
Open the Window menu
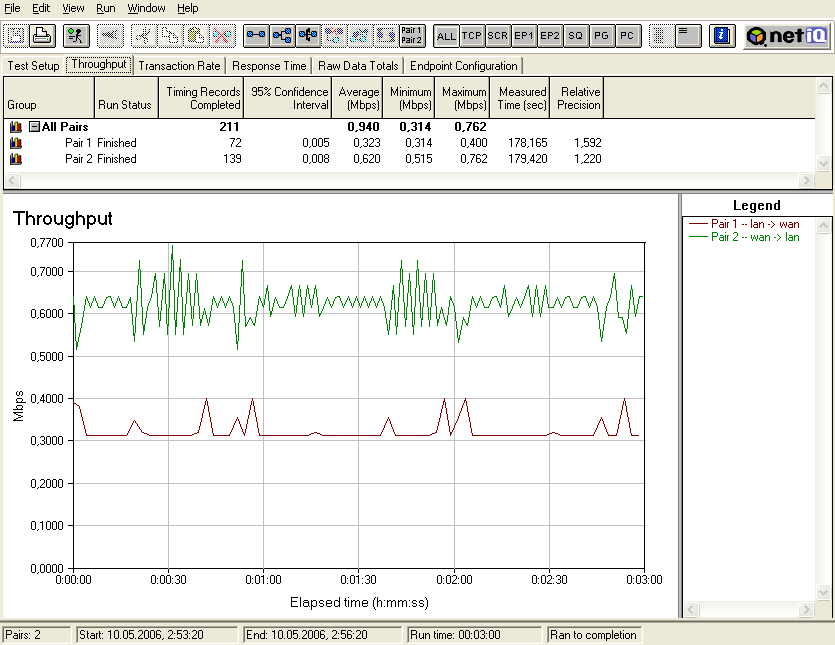pos(146,8)
